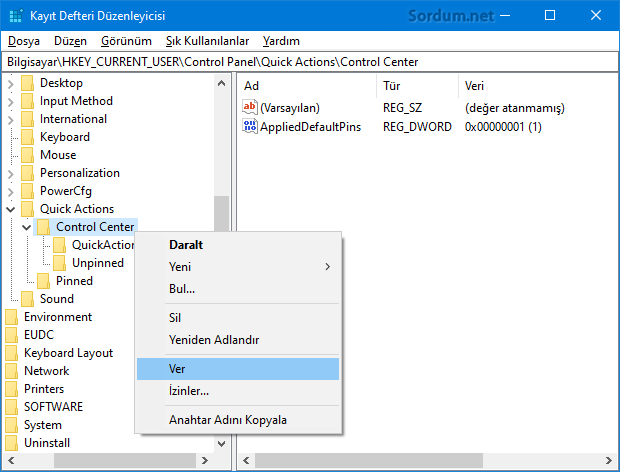The width and height of the screenshot is (620, 472).
Task: Click the PowerCfg folder icon
Action: point(28,191)
